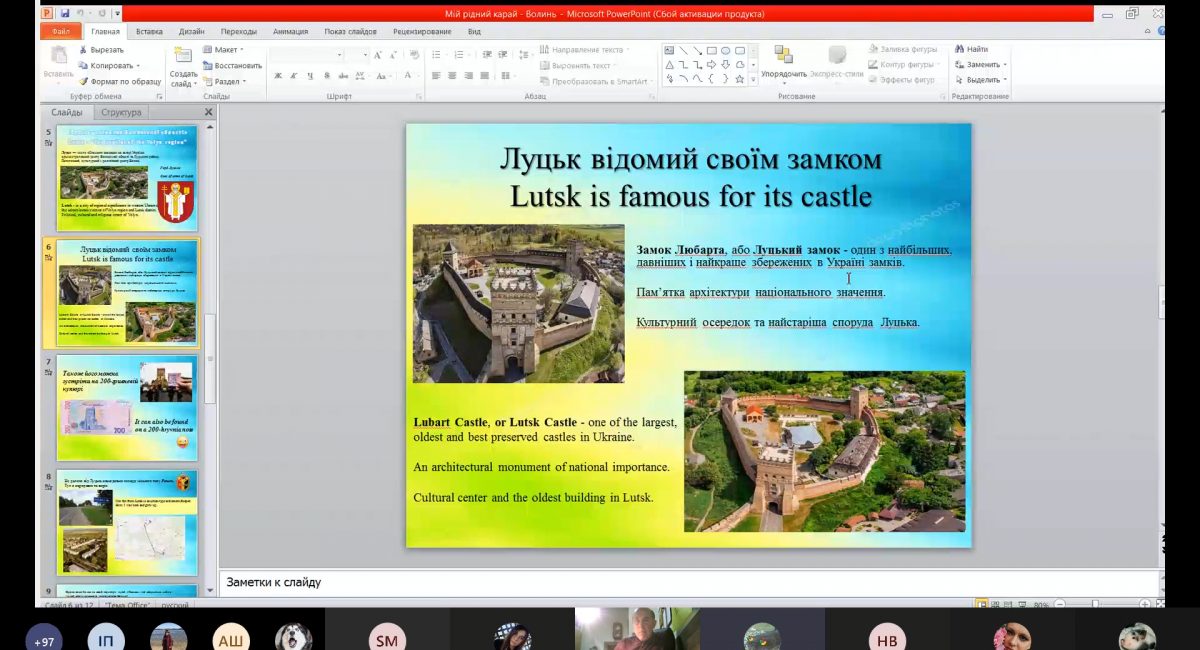
Task: Toggle bold (Ж) formatting
Action: click(x=278, y=76)
